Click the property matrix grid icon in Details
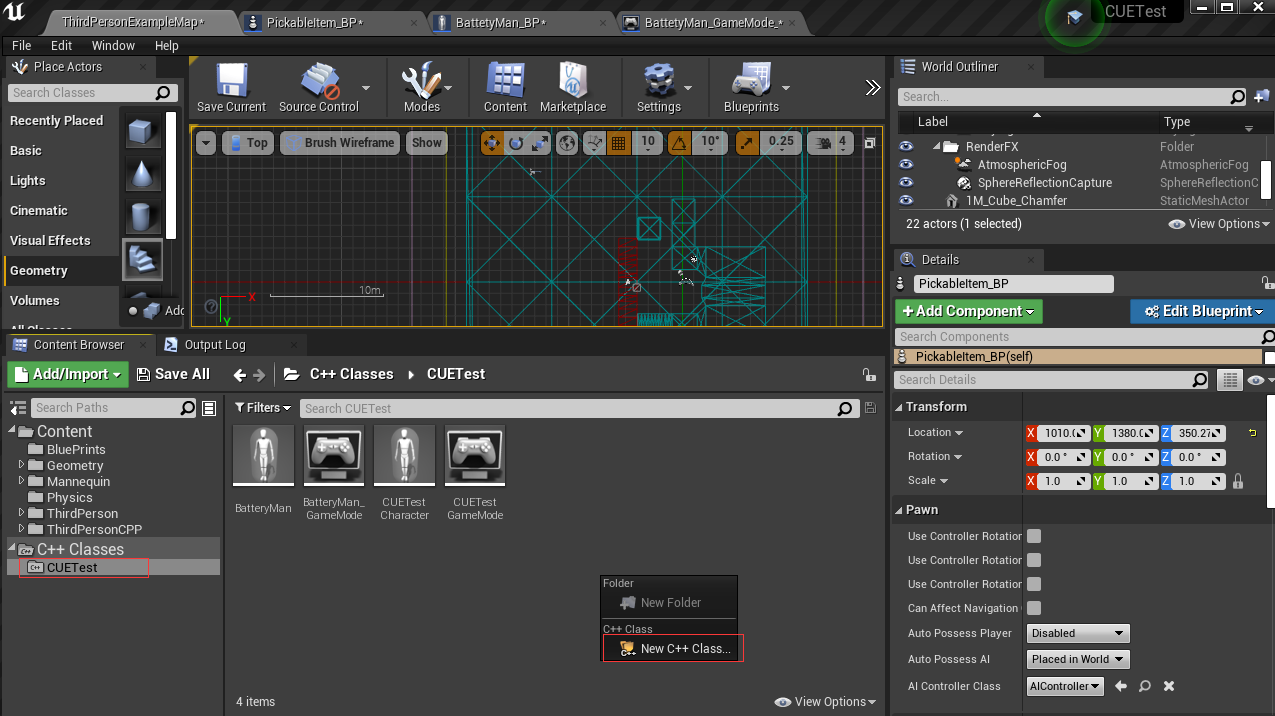Image resolution: width=1275 pixels, height=716 pixels. [1229, 380]
